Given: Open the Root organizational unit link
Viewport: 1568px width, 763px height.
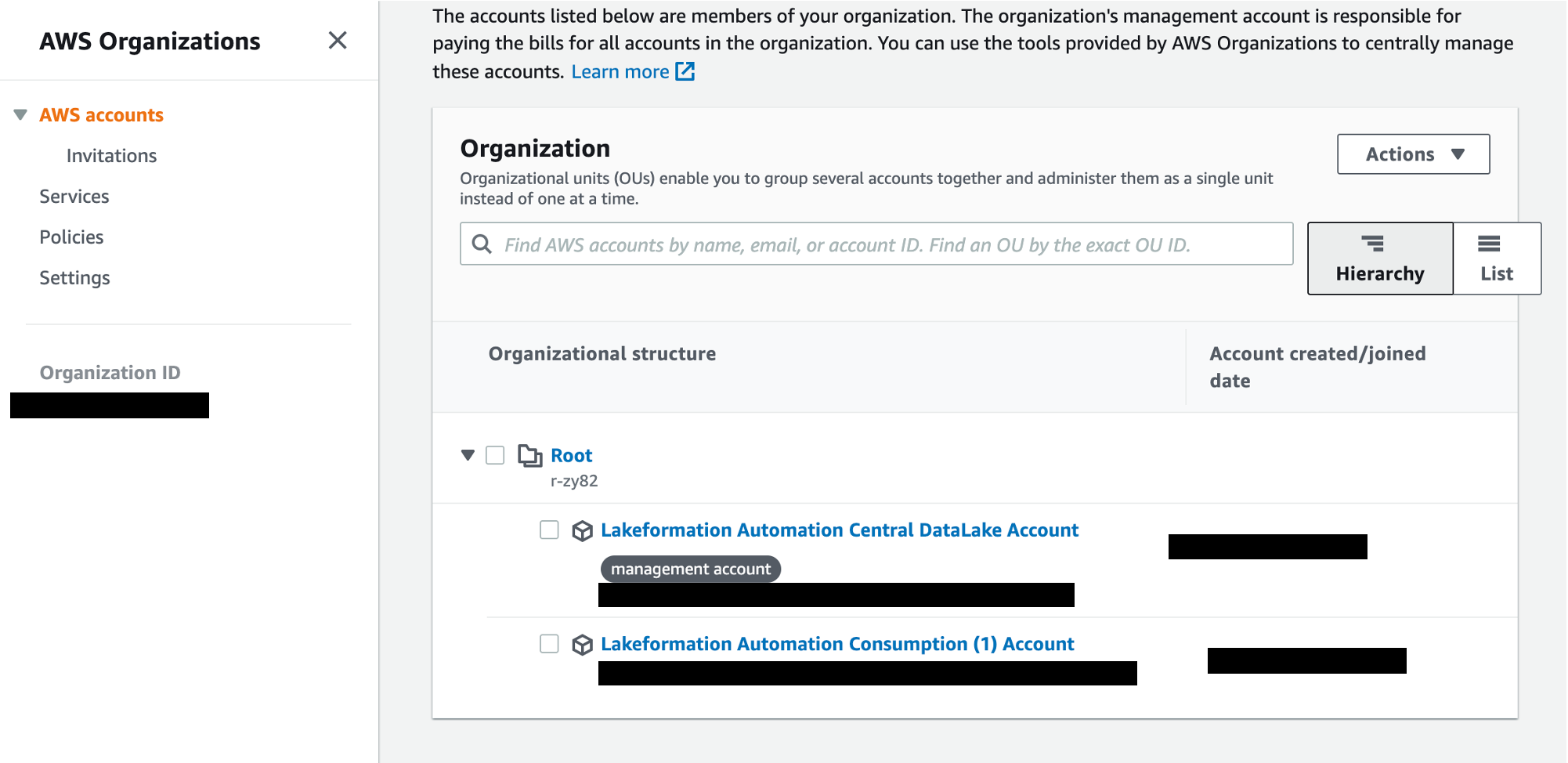Looking at the screenshot, I should pos(571,455).
